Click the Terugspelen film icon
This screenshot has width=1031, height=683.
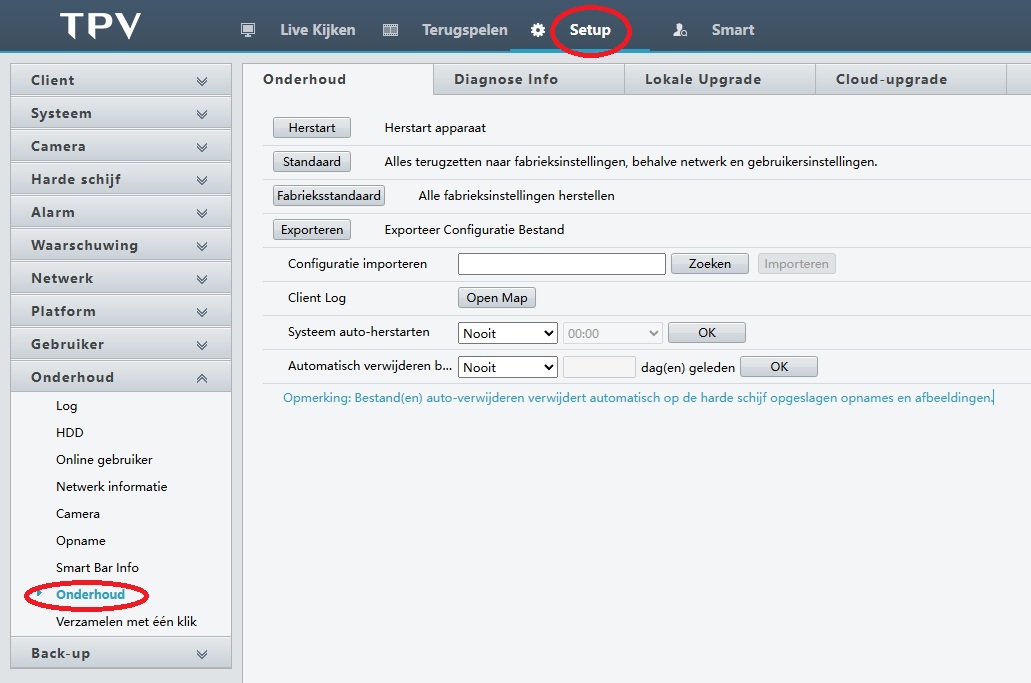point(391,30)
